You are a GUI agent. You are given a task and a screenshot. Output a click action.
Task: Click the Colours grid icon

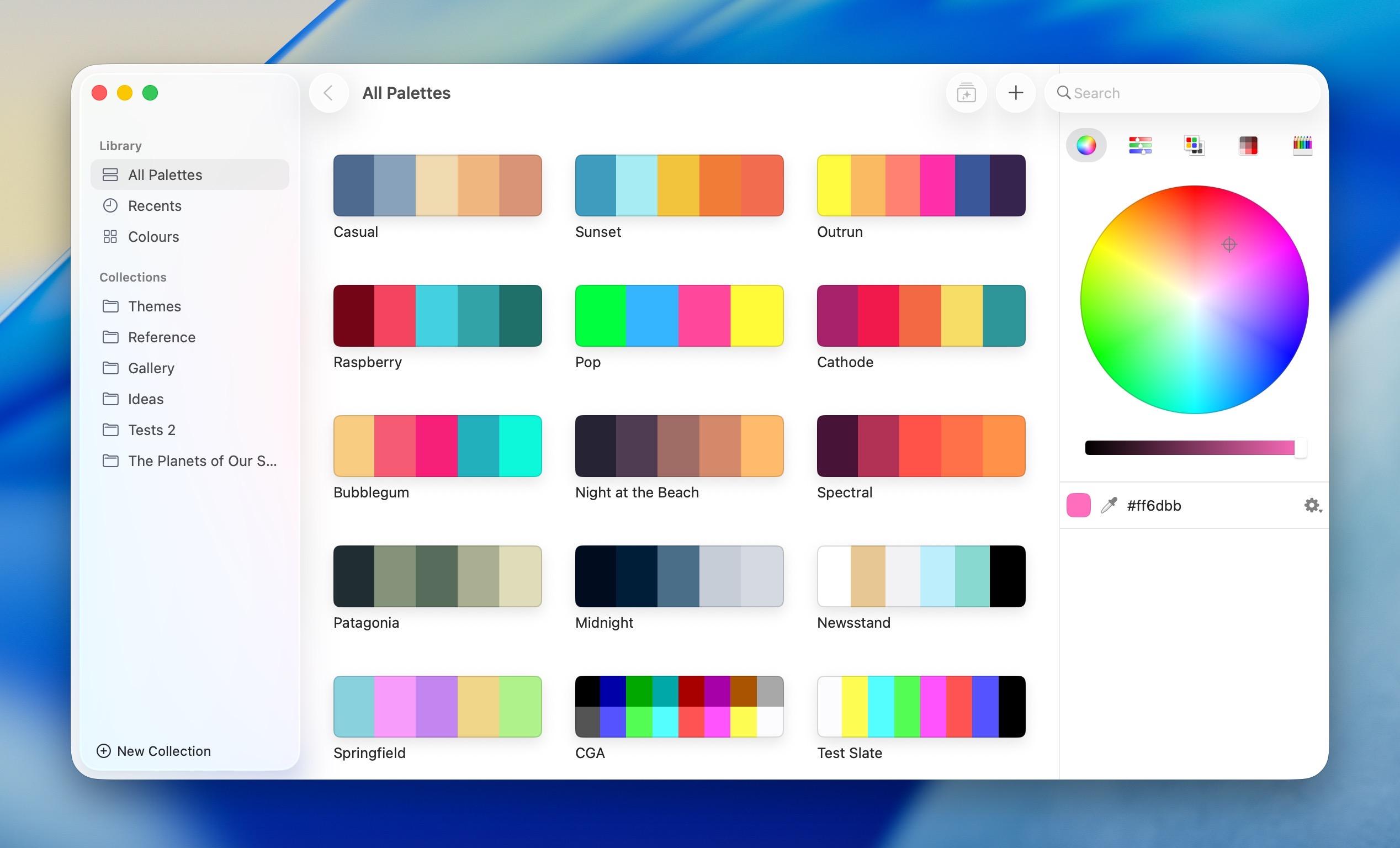[x=110, y=236]
